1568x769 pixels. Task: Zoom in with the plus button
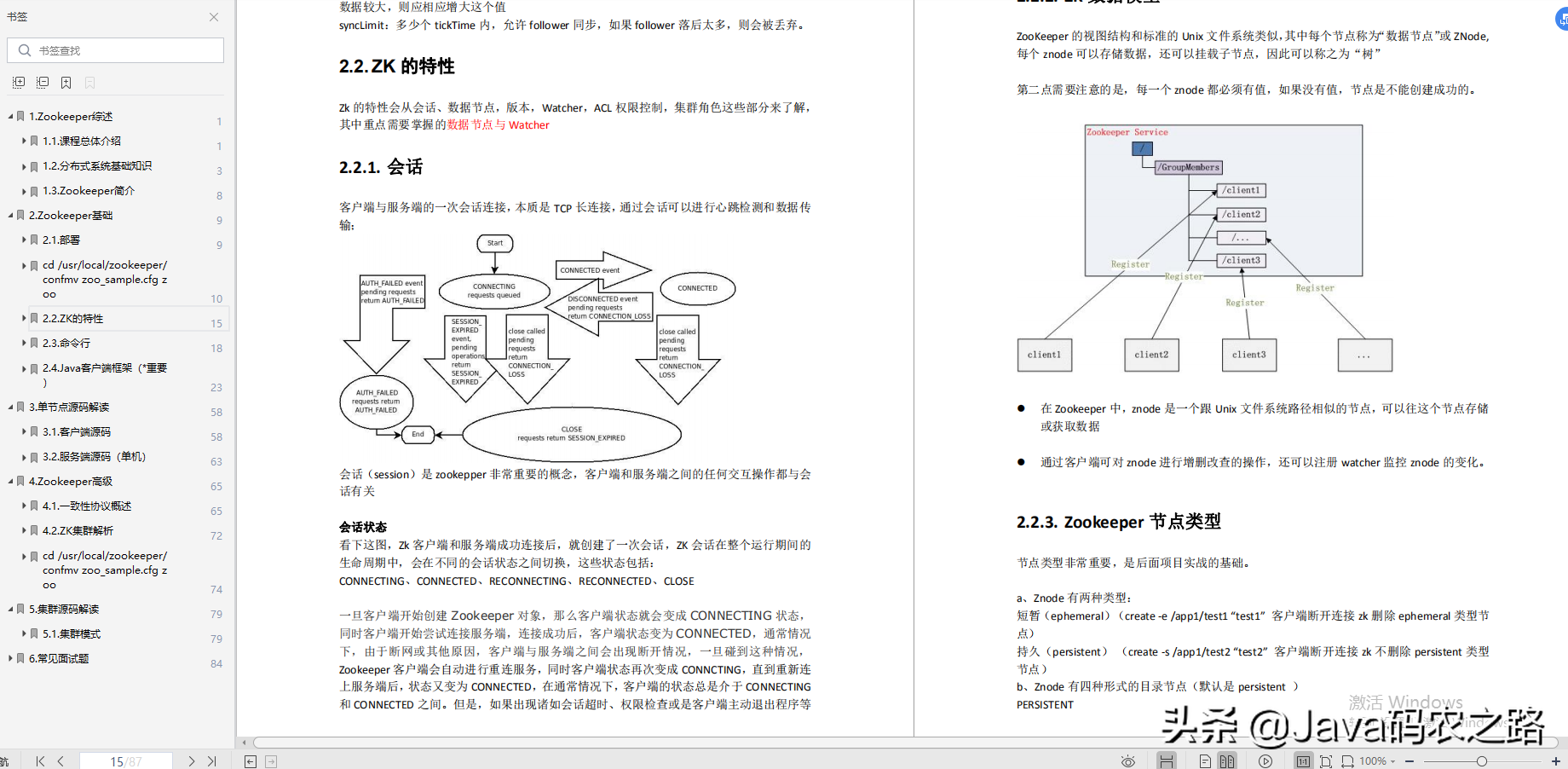click(1556, 761)
